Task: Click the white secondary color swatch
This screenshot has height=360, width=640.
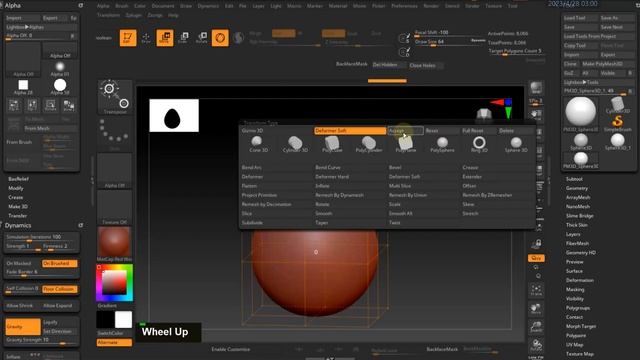Action: (123, 320)
